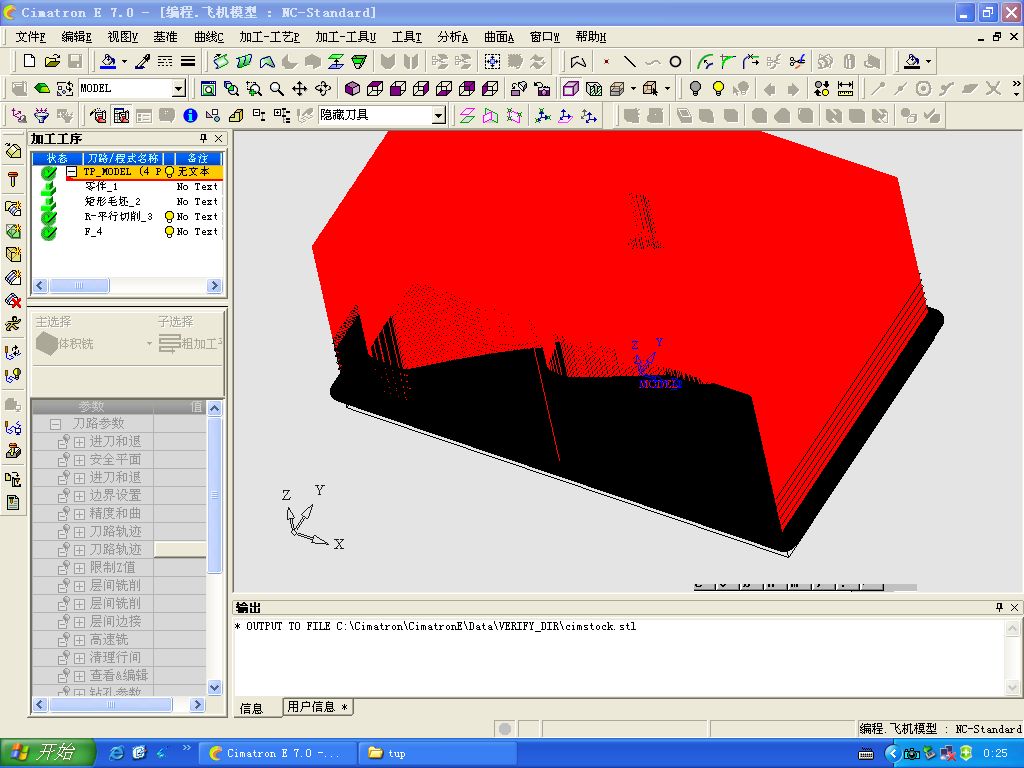Click the 刀路/程式名称 column header
This screenshot has height=768, width=1024.
[123, 158]
